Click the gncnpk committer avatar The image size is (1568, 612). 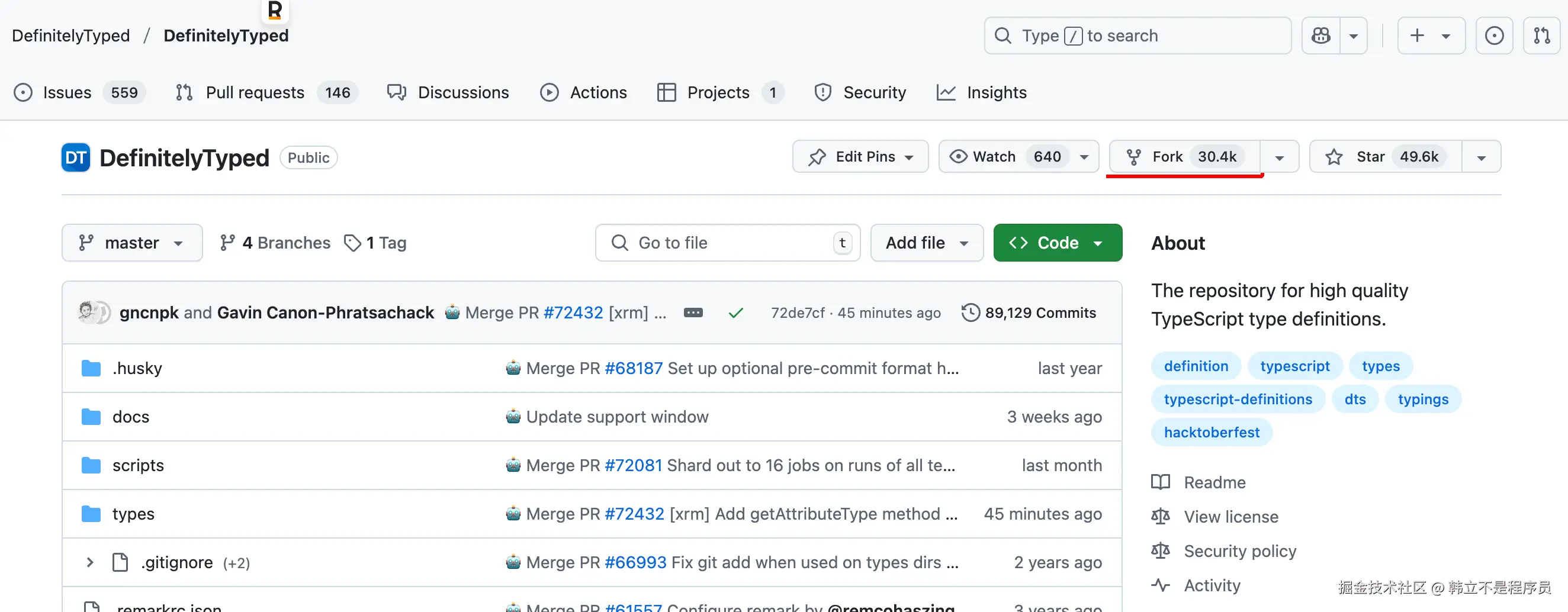click(88, 312)
